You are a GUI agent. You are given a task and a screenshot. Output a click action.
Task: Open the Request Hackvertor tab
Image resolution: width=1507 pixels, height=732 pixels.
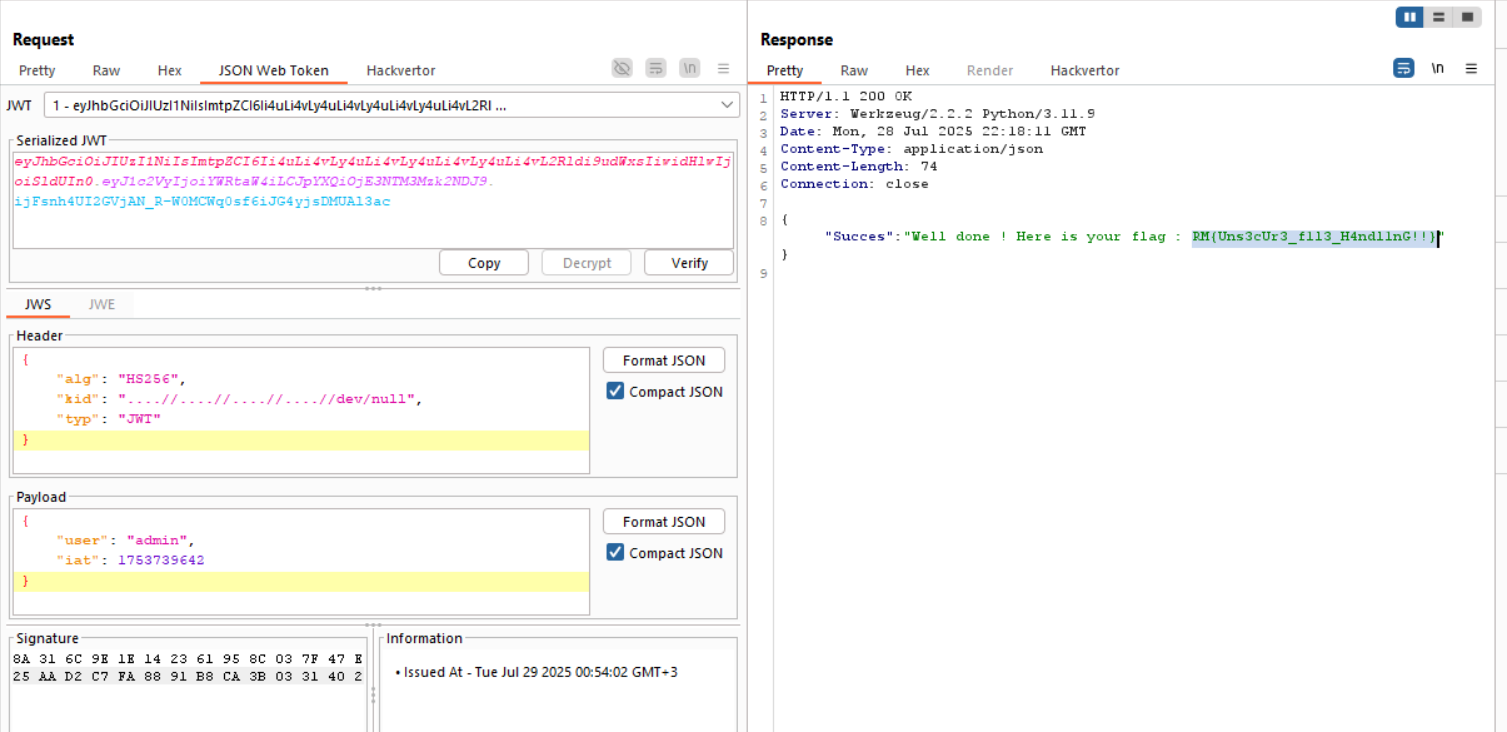tap(400, 71)
